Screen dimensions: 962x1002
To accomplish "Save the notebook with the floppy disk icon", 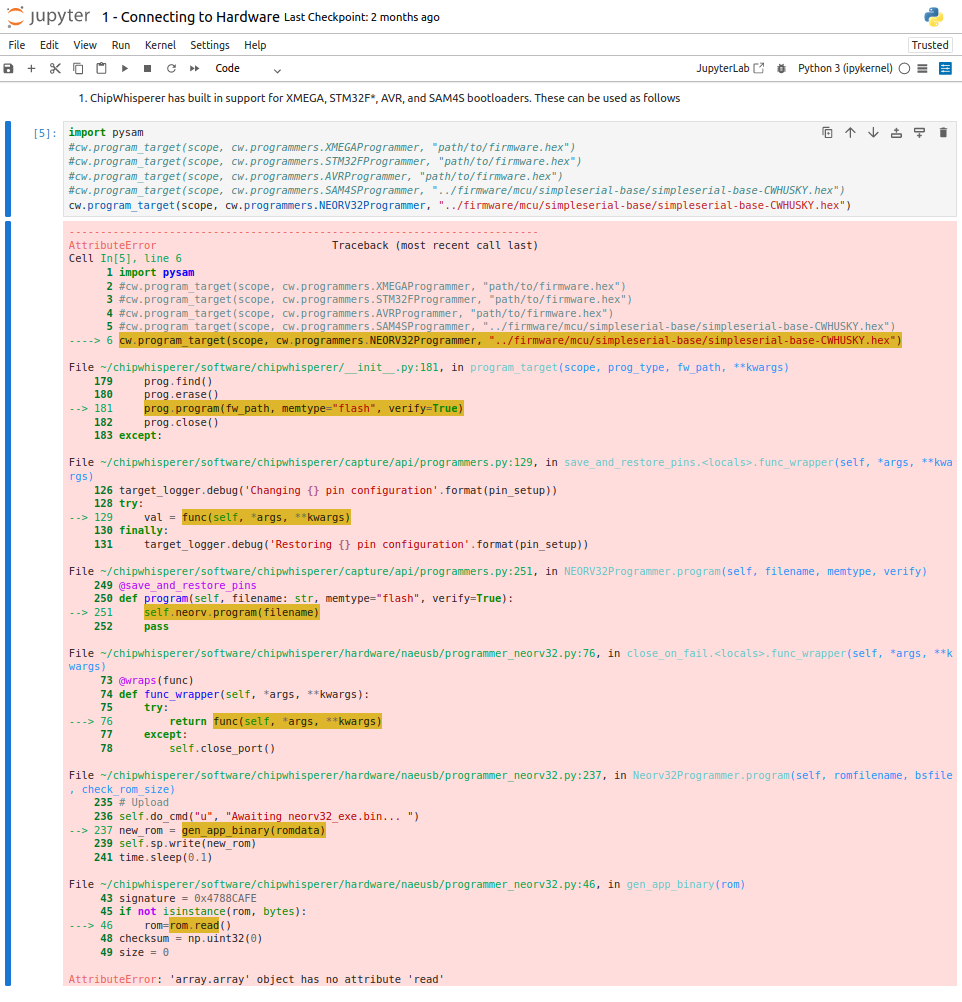I will point(9,69).
